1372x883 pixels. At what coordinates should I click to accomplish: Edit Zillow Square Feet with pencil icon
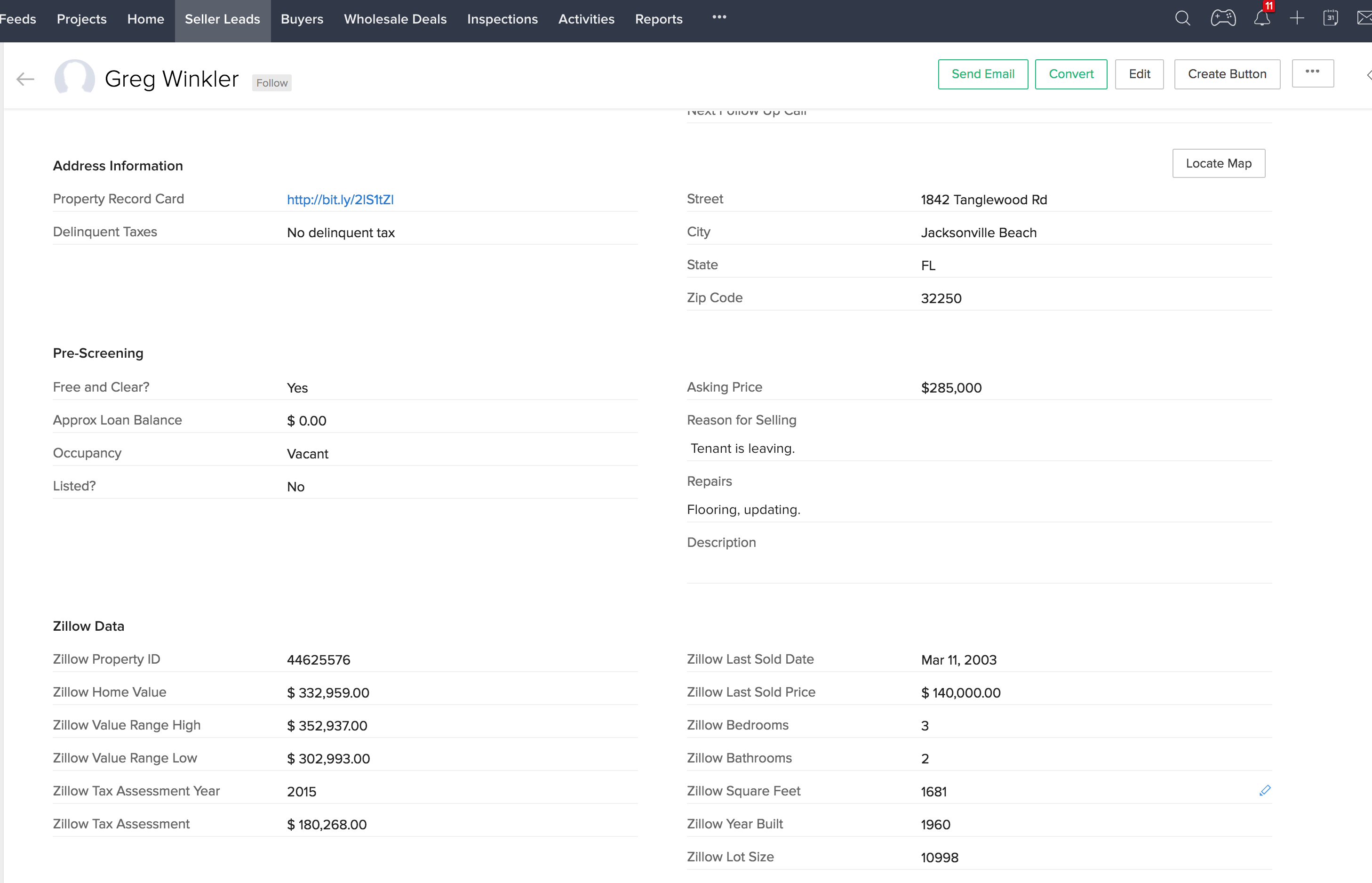1265,791
